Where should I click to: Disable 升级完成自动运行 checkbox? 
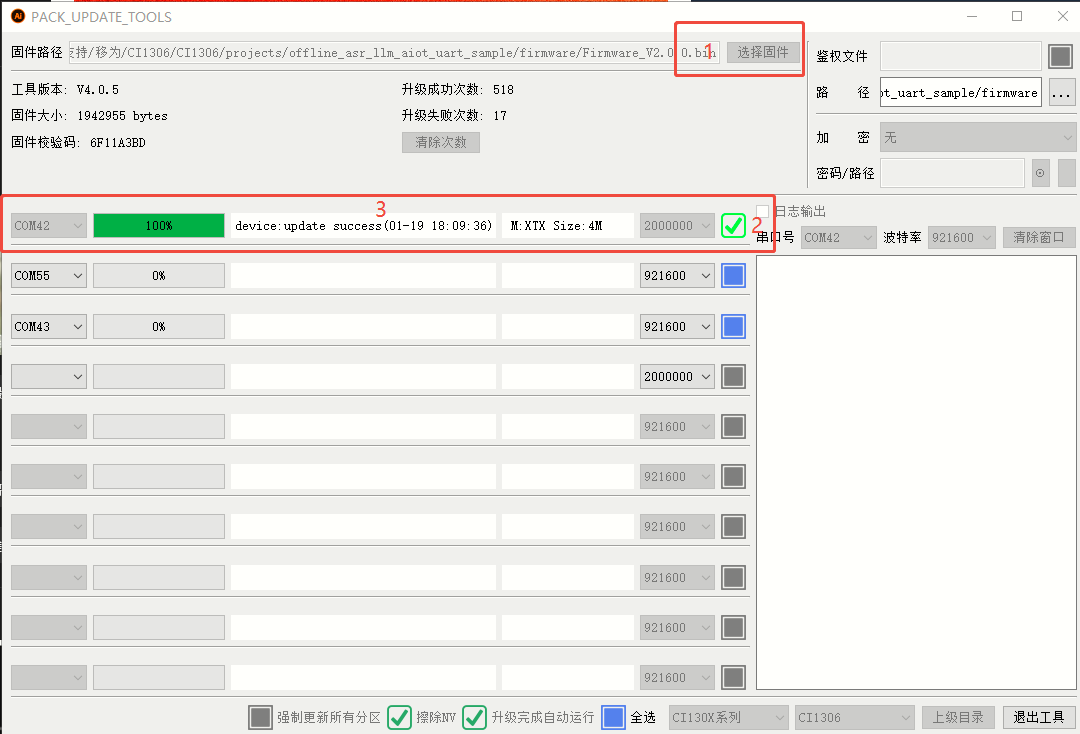[x=474, y=717]
